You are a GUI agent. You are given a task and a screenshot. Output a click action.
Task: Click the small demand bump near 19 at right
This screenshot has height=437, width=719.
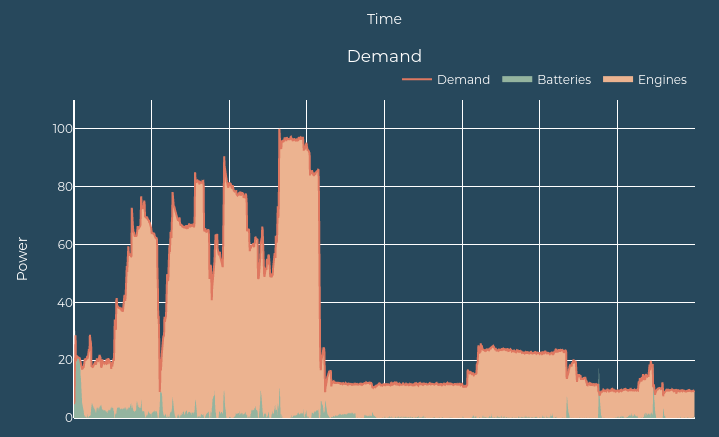click(651, 364)
